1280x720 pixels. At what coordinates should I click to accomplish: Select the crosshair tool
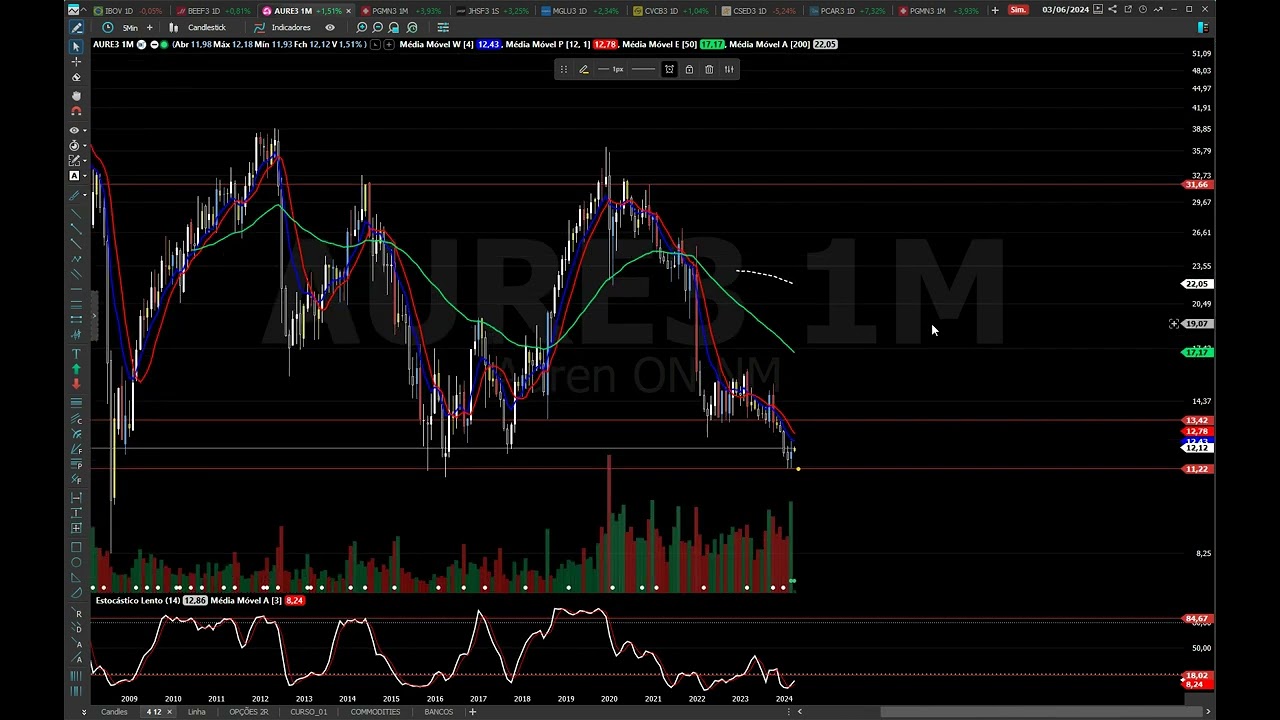click(76, 61)
